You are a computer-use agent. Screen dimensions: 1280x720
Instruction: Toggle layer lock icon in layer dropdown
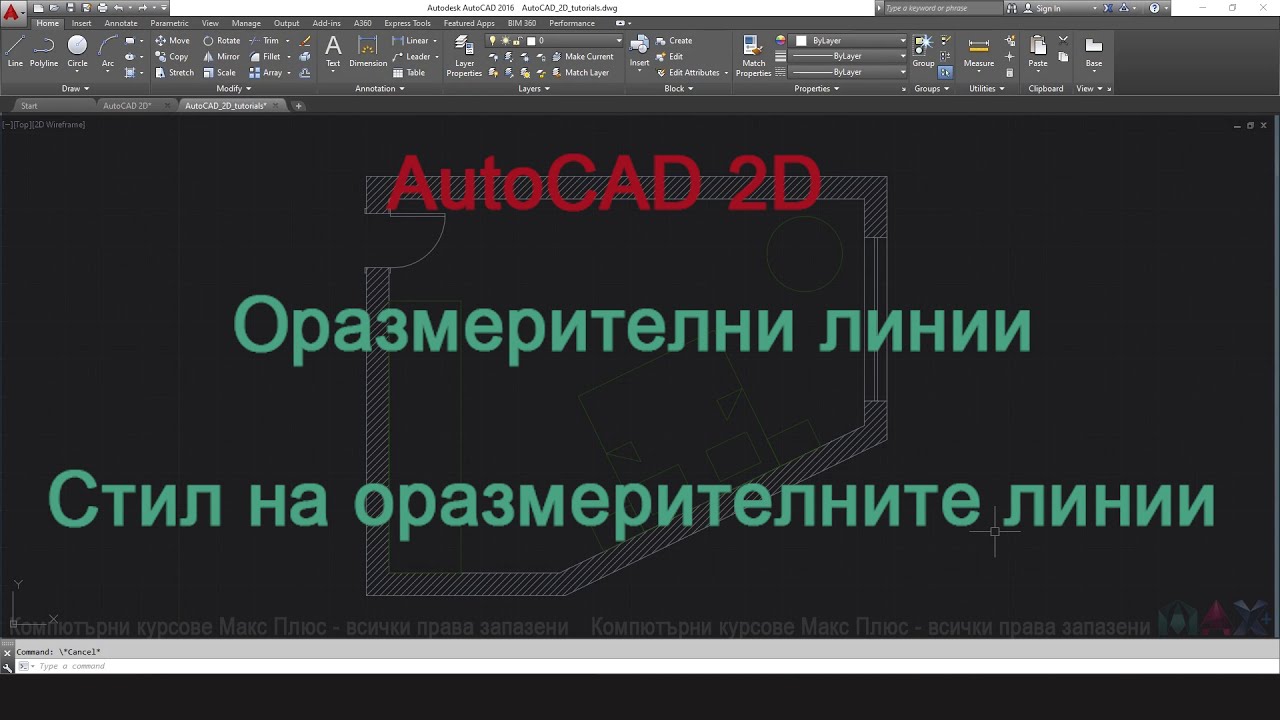tap(517, 41)
